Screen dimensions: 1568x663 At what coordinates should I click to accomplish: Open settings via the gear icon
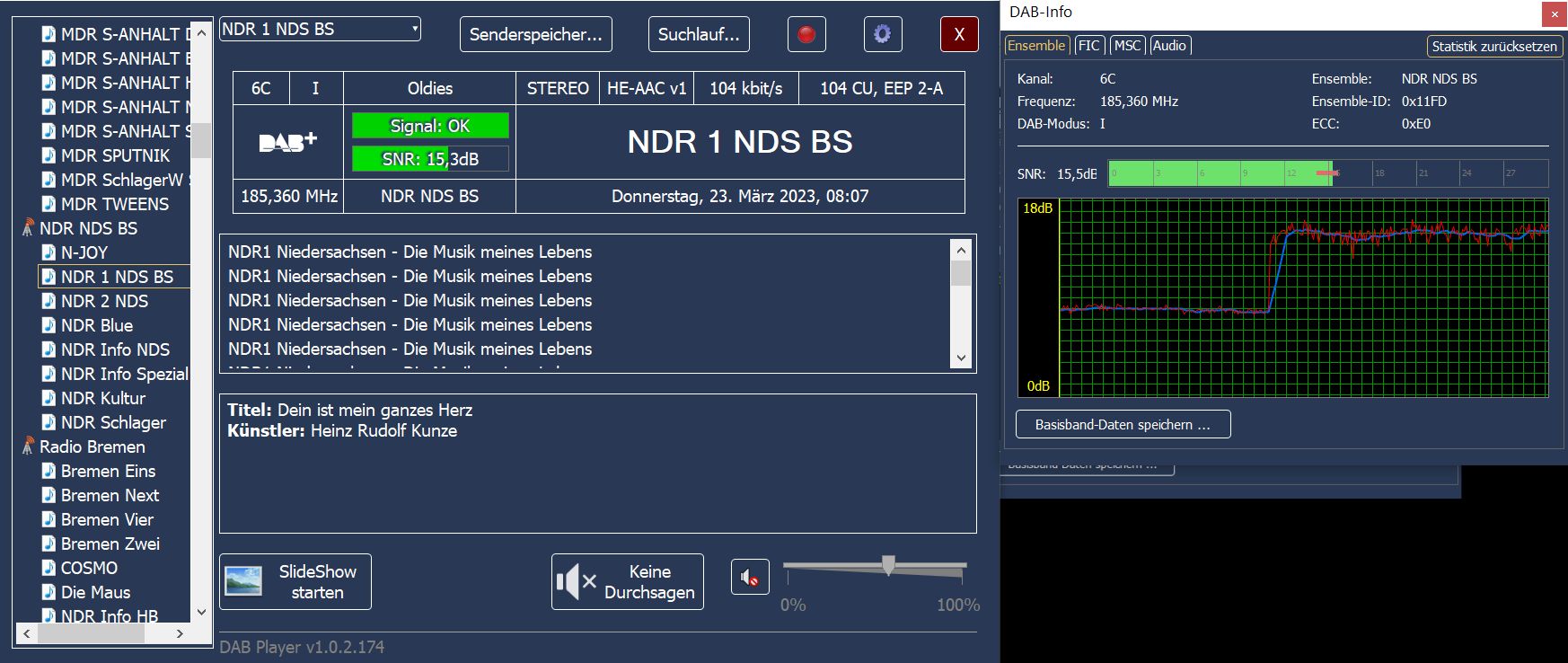pos(882,35)
